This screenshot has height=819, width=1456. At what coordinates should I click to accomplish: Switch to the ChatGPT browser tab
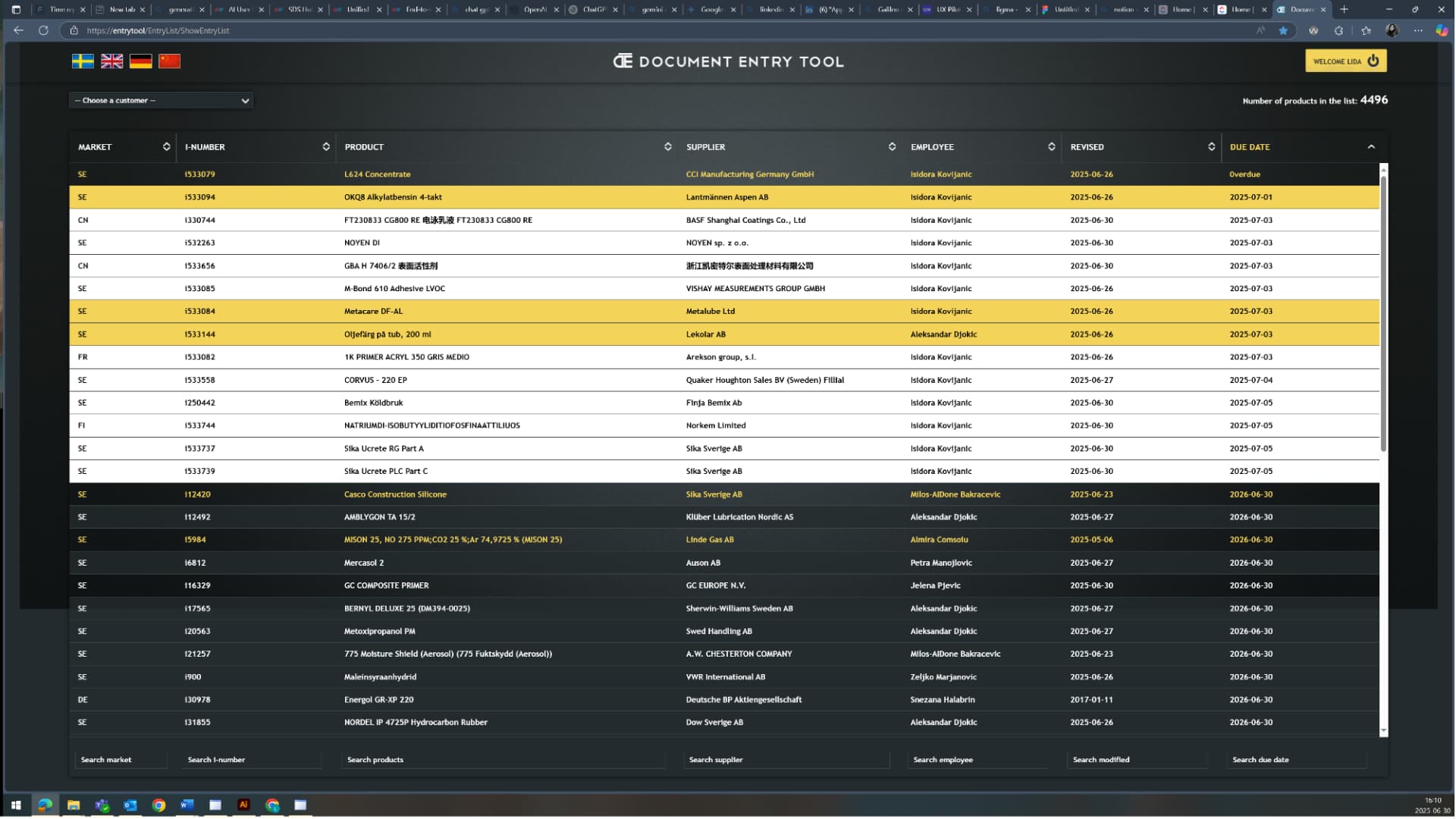pos(593,9)
